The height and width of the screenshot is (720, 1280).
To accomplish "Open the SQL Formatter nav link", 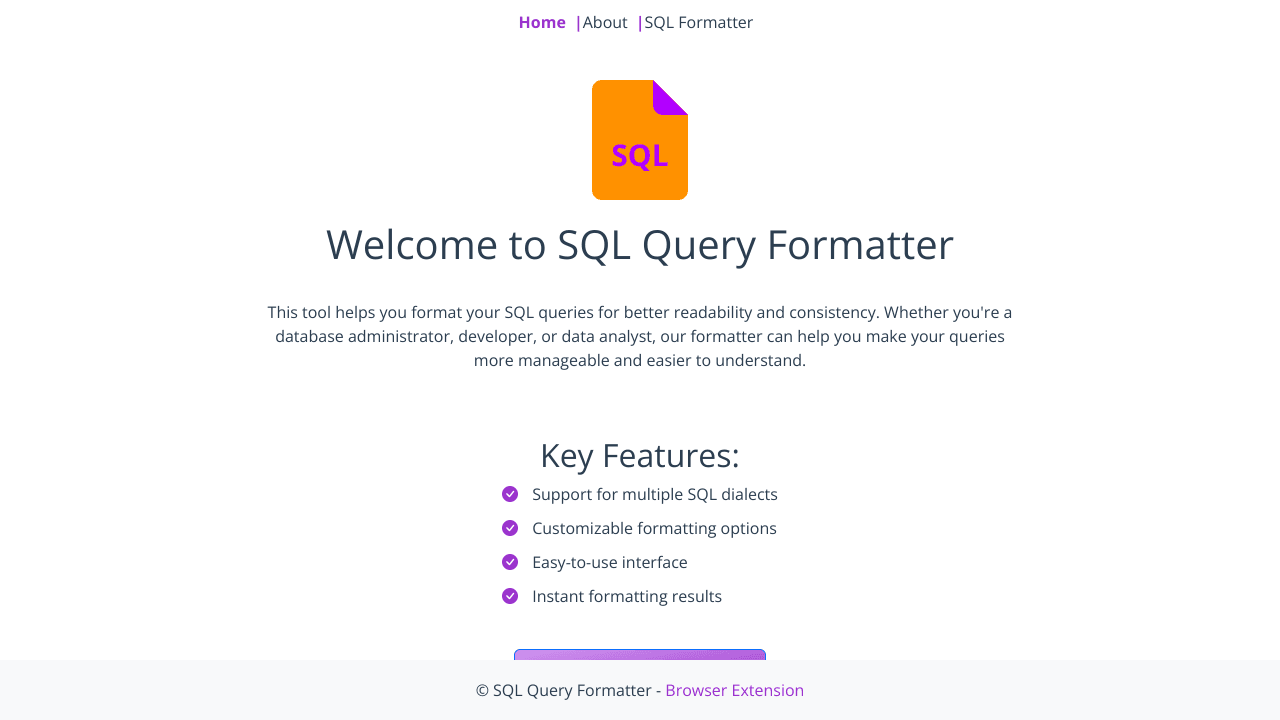I will pyautogui.click(x=698, y=22).
